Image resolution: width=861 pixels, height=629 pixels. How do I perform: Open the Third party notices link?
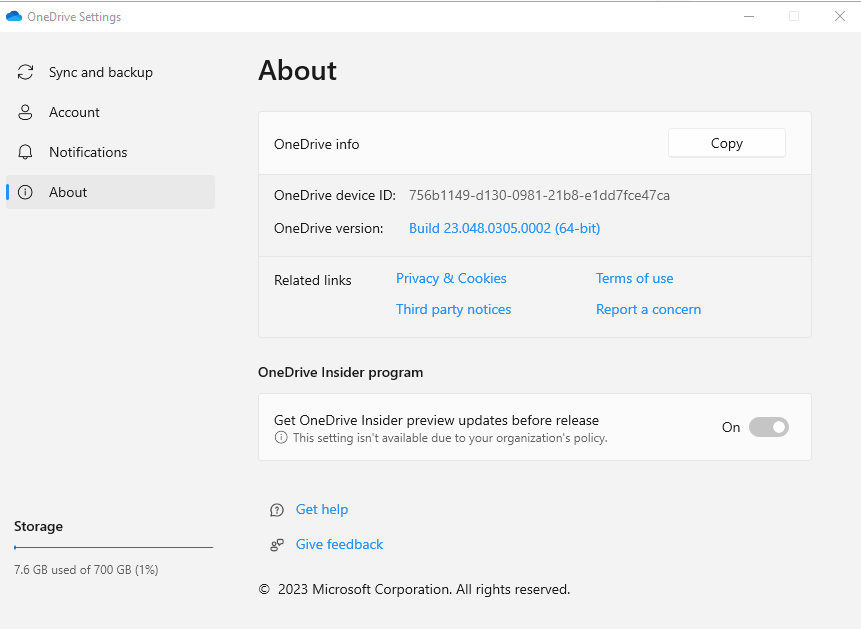tap(453, 309)
